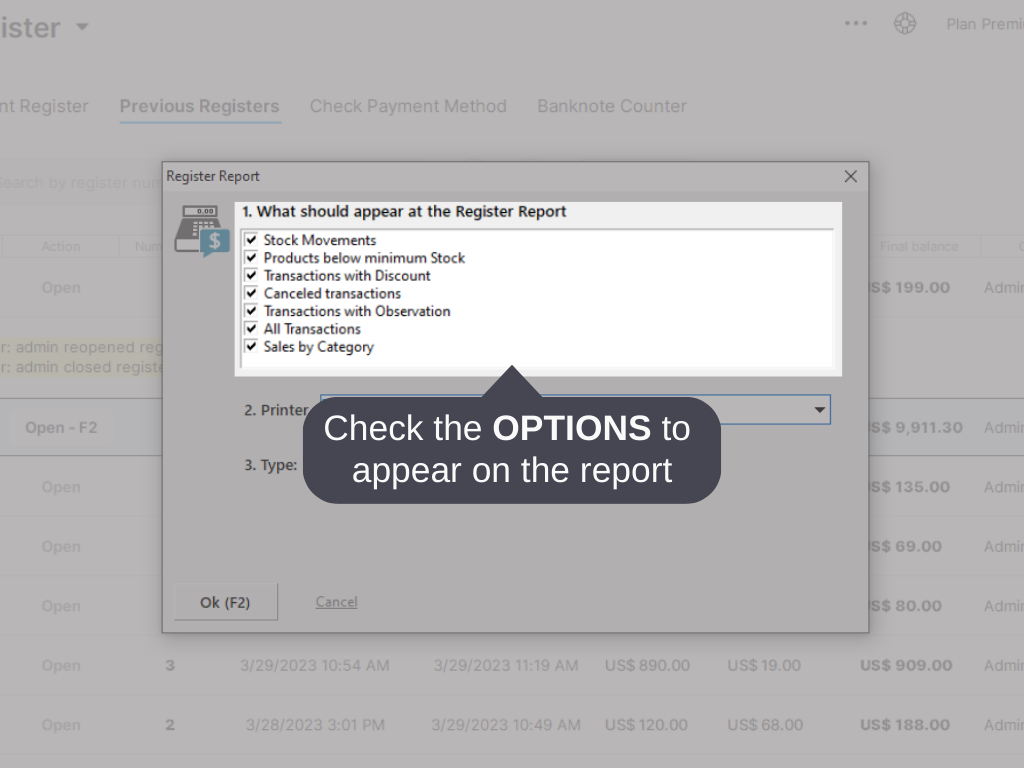The height and width of the screenshot is (768, 1024).
Task: Switch to the Previous Registers tab
Action: click(199, 106)
